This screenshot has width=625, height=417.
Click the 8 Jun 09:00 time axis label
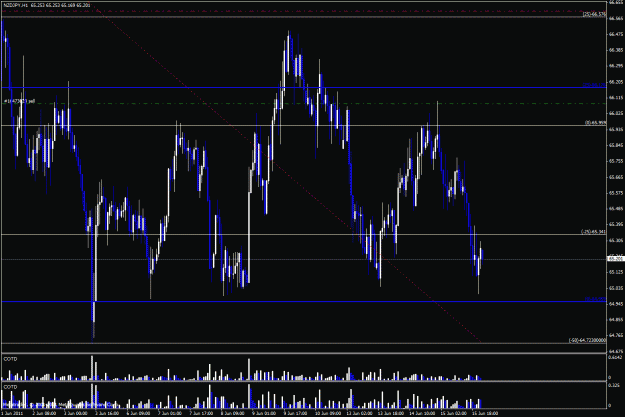(232, 413)
